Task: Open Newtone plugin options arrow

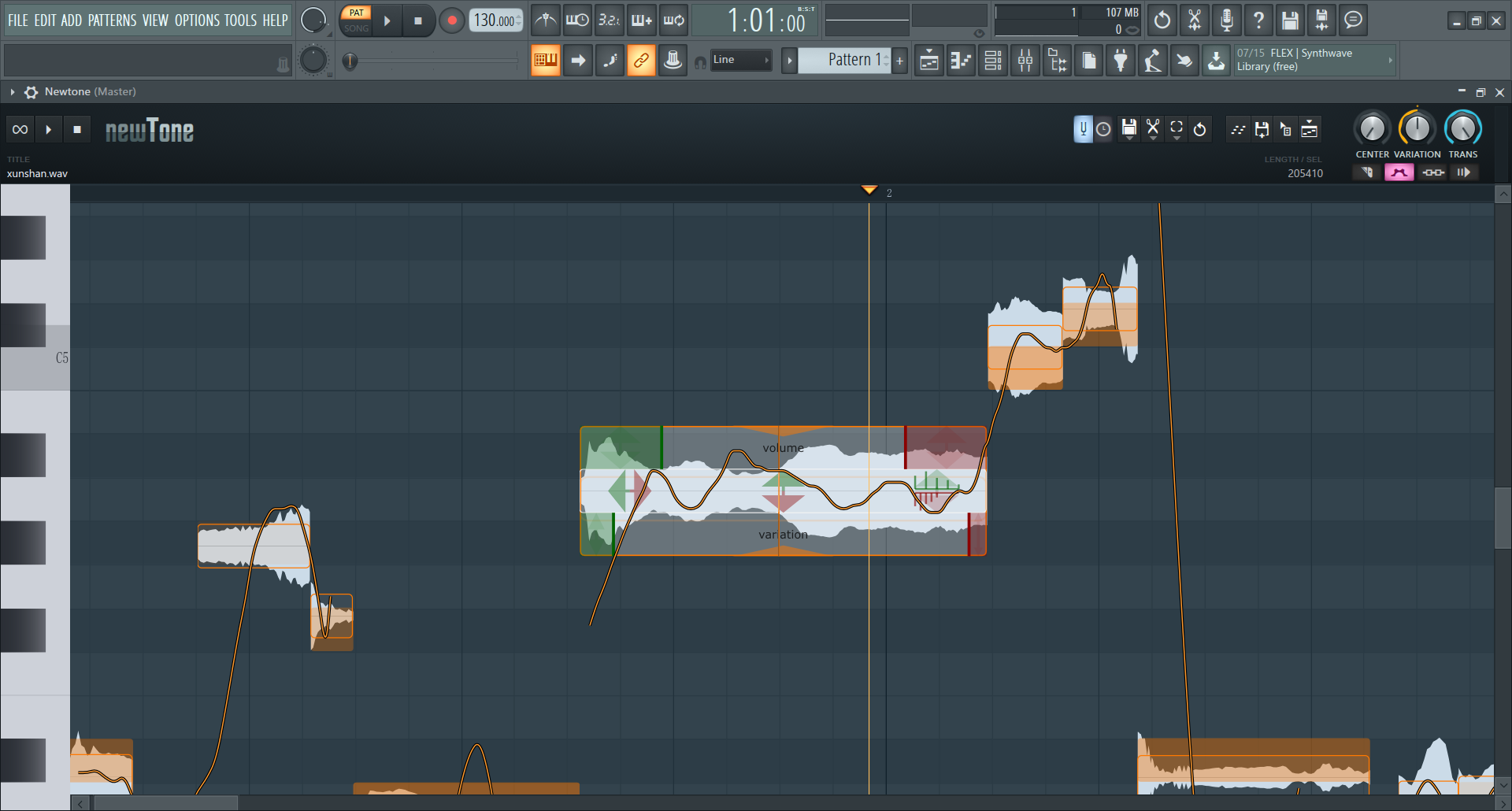Action: click(13, 92)
